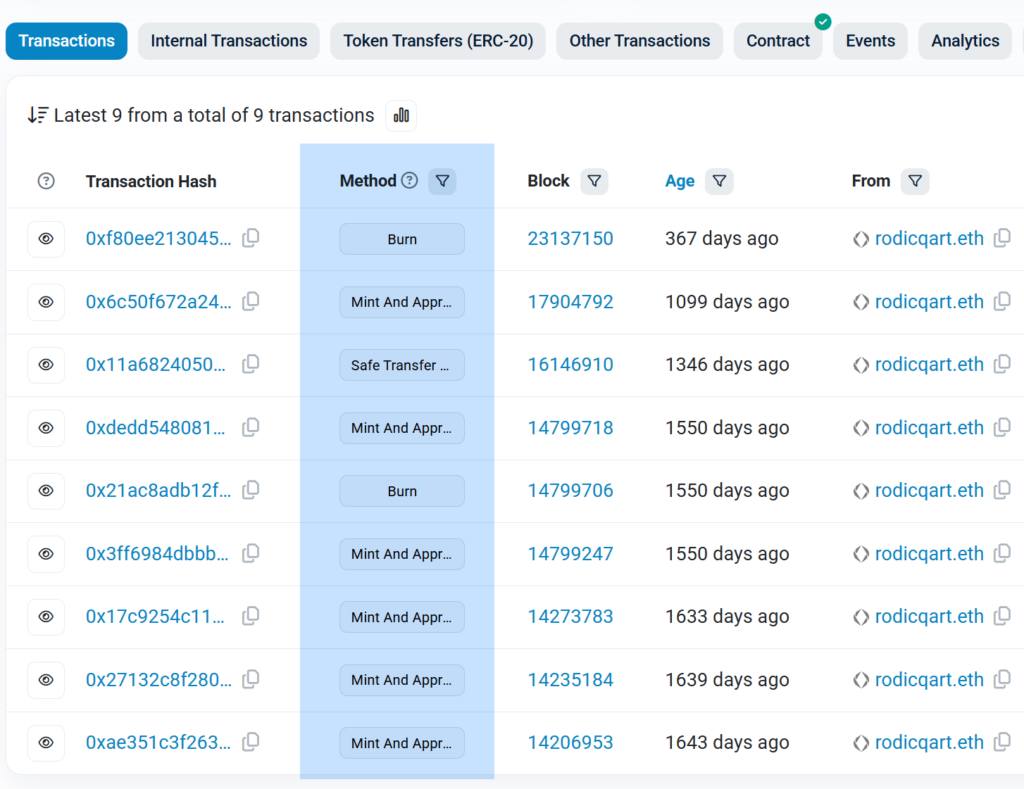This screenshot has width=1024, height=789.
Task: Click the Transaction Hash column header
Action: [151, 181]
